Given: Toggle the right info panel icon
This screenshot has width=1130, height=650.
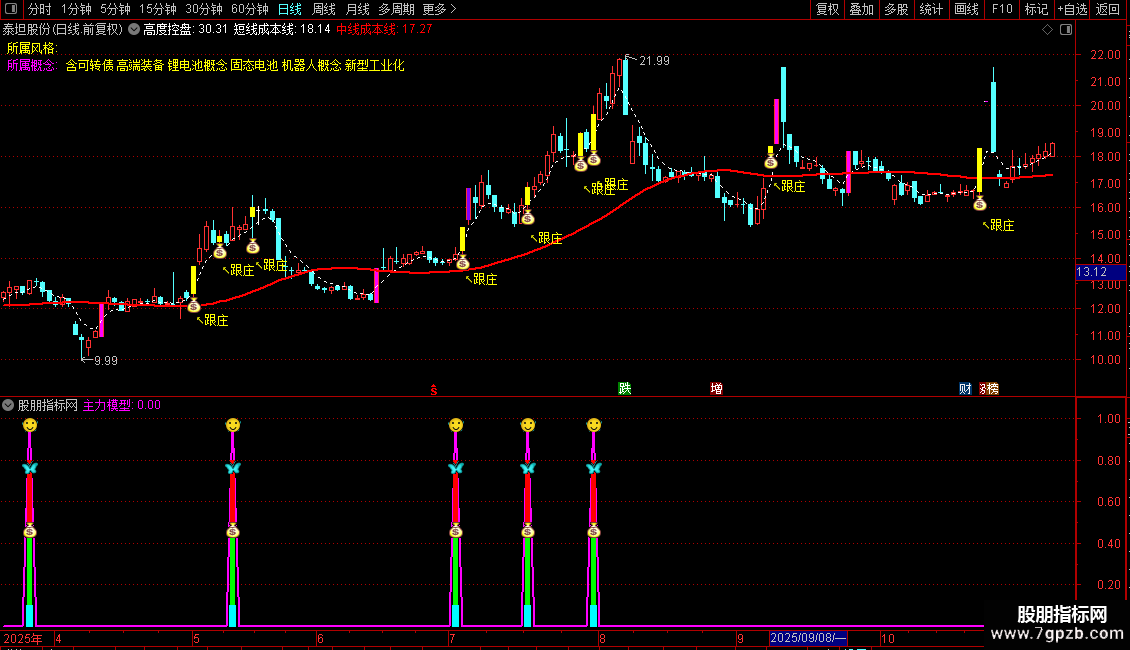Looking at the screenshot, I should pos(1067,30).
